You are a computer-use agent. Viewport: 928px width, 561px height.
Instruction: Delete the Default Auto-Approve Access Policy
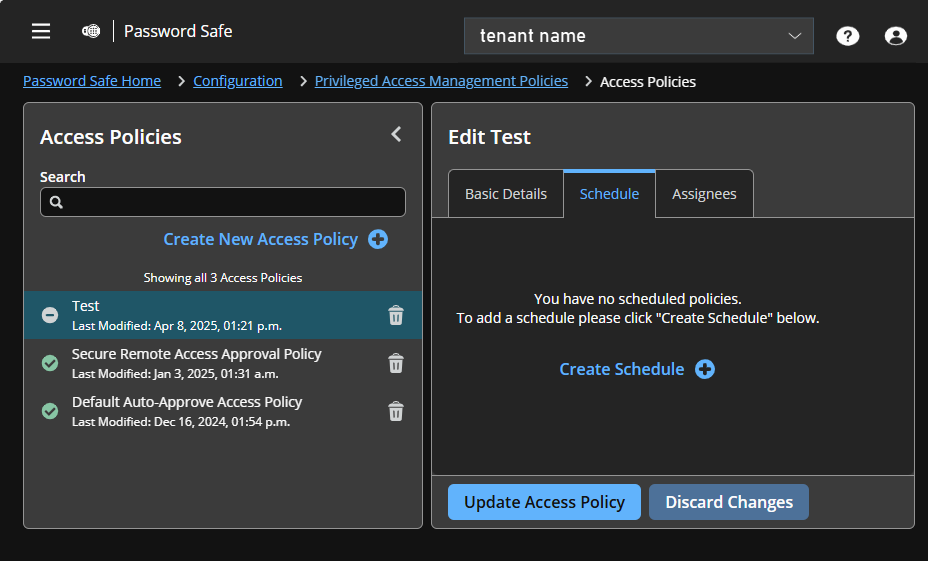[396, 411]
